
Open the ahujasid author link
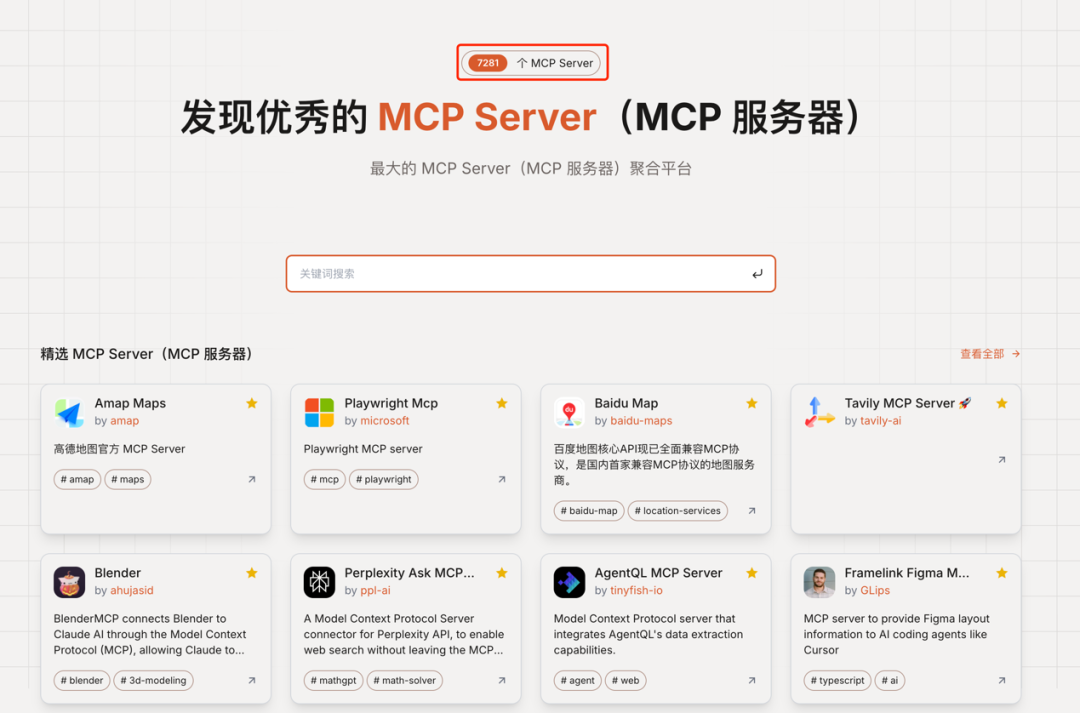132,590
